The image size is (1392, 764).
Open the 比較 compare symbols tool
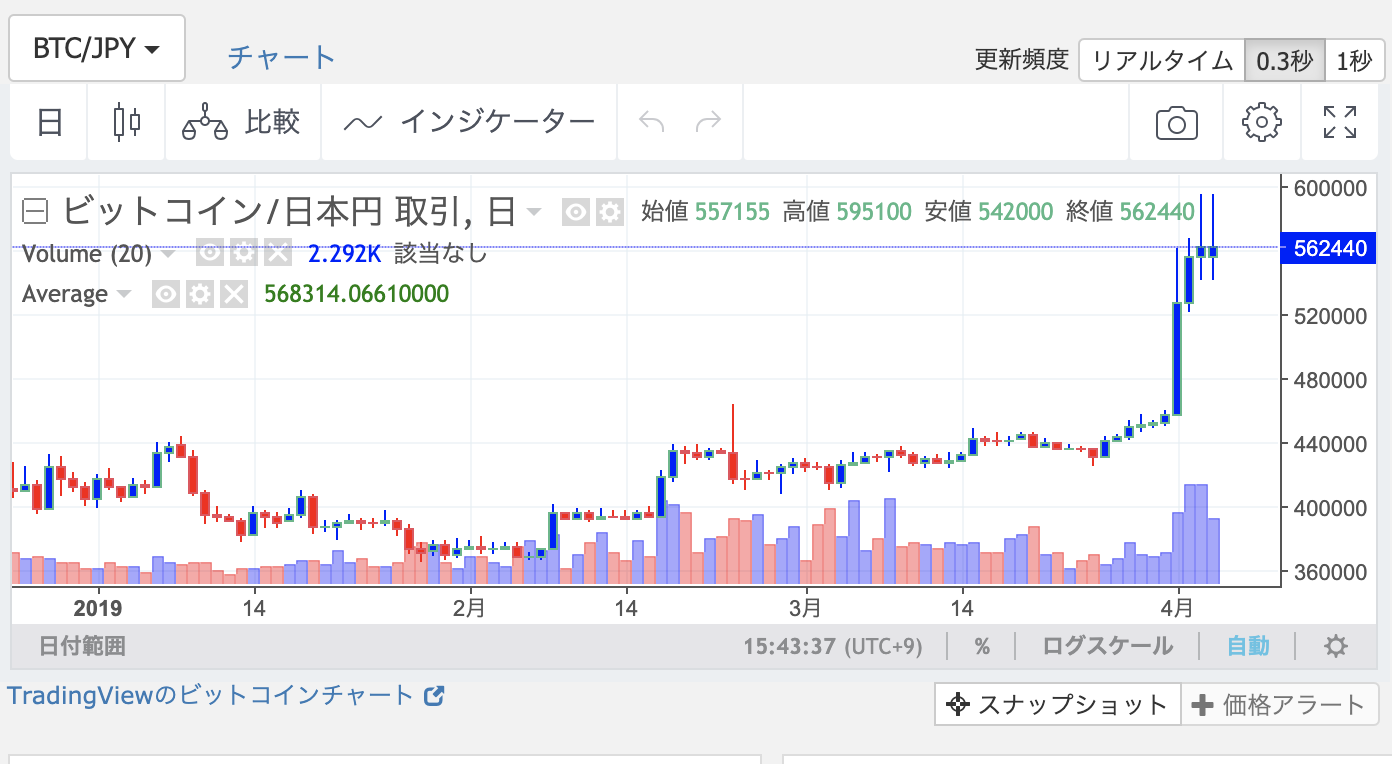242,122
